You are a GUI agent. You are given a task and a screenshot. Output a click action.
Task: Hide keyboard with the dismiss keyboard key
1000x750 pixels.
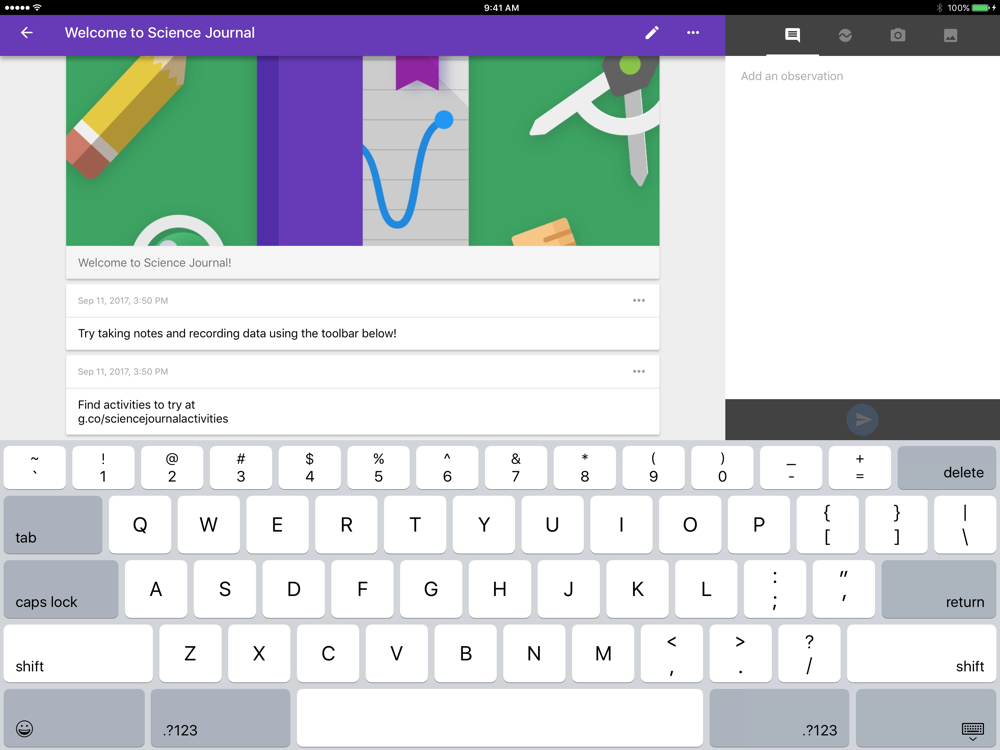pos(925,717)
